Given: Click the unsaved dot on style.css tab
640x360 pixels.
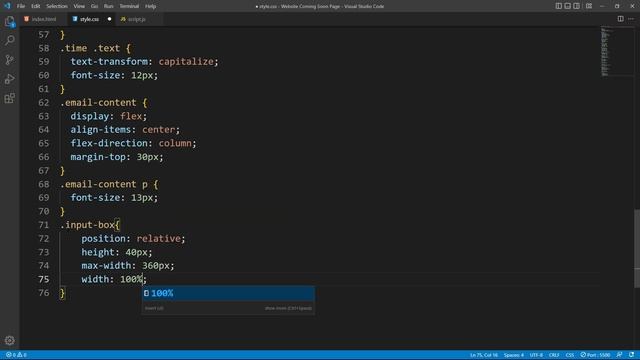Looking at the screenshot, I should click(x=109, y=19).
